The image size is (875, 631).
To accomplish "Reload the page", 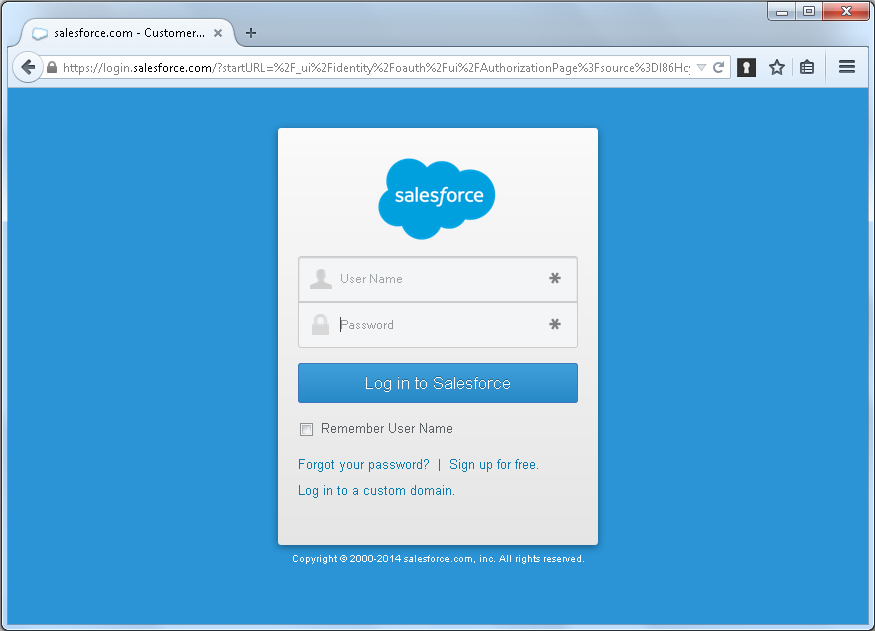I will pyautogui.click(x=718, y=66).
